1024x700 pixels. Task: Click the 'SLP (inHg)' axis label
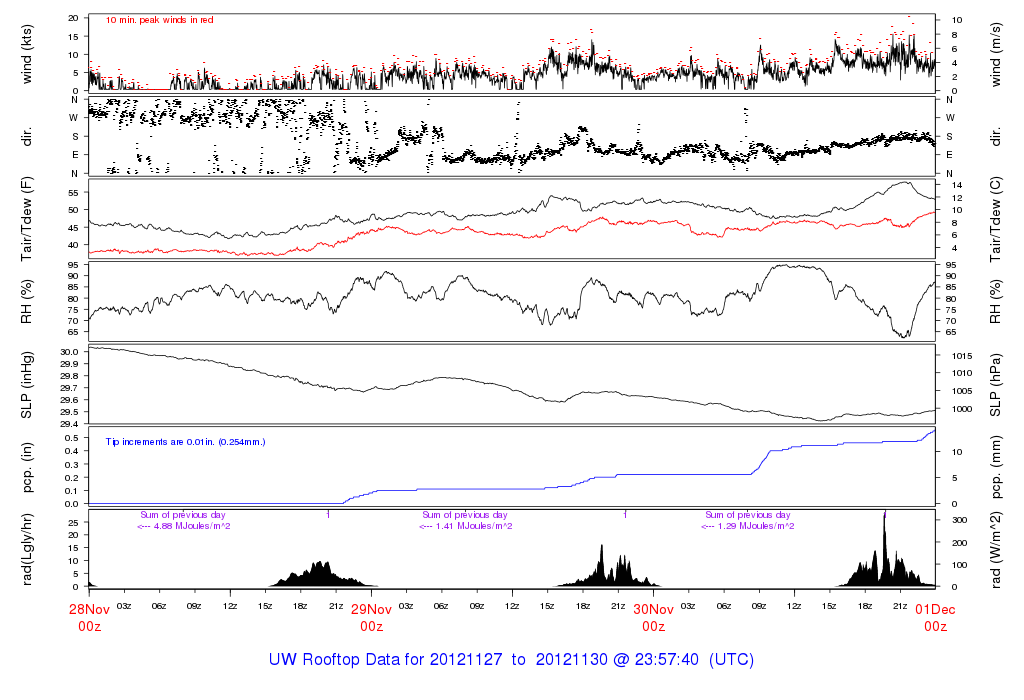pyautogui.click(x=27, y=385)
